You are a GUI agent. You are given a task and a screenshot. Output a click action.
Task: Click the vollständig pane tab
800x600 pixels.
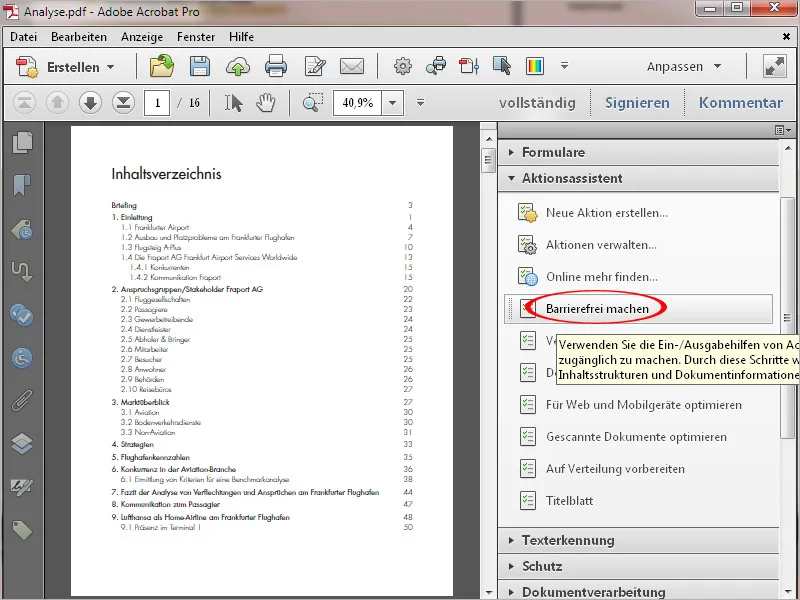click(537, 103)
